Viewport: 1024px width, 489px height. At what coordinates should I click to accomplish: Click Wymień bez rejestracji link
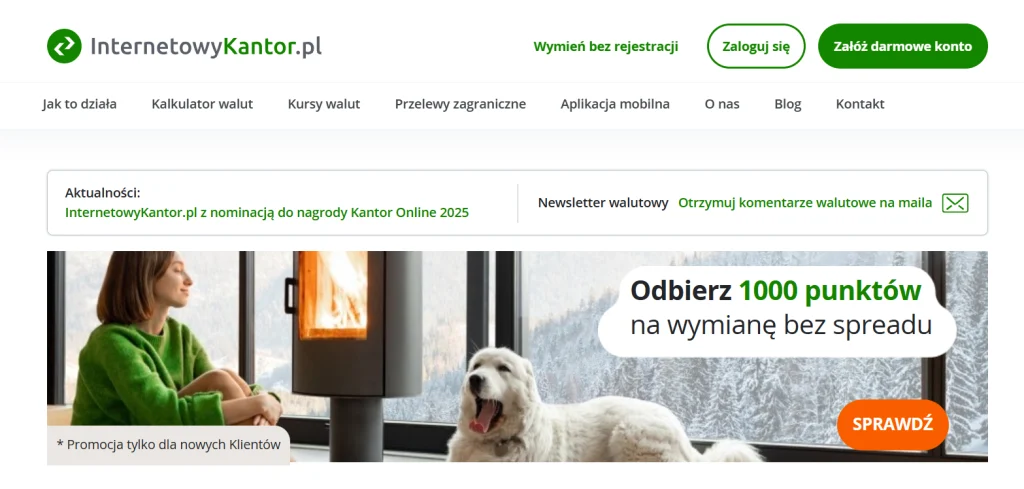point(605,46)
